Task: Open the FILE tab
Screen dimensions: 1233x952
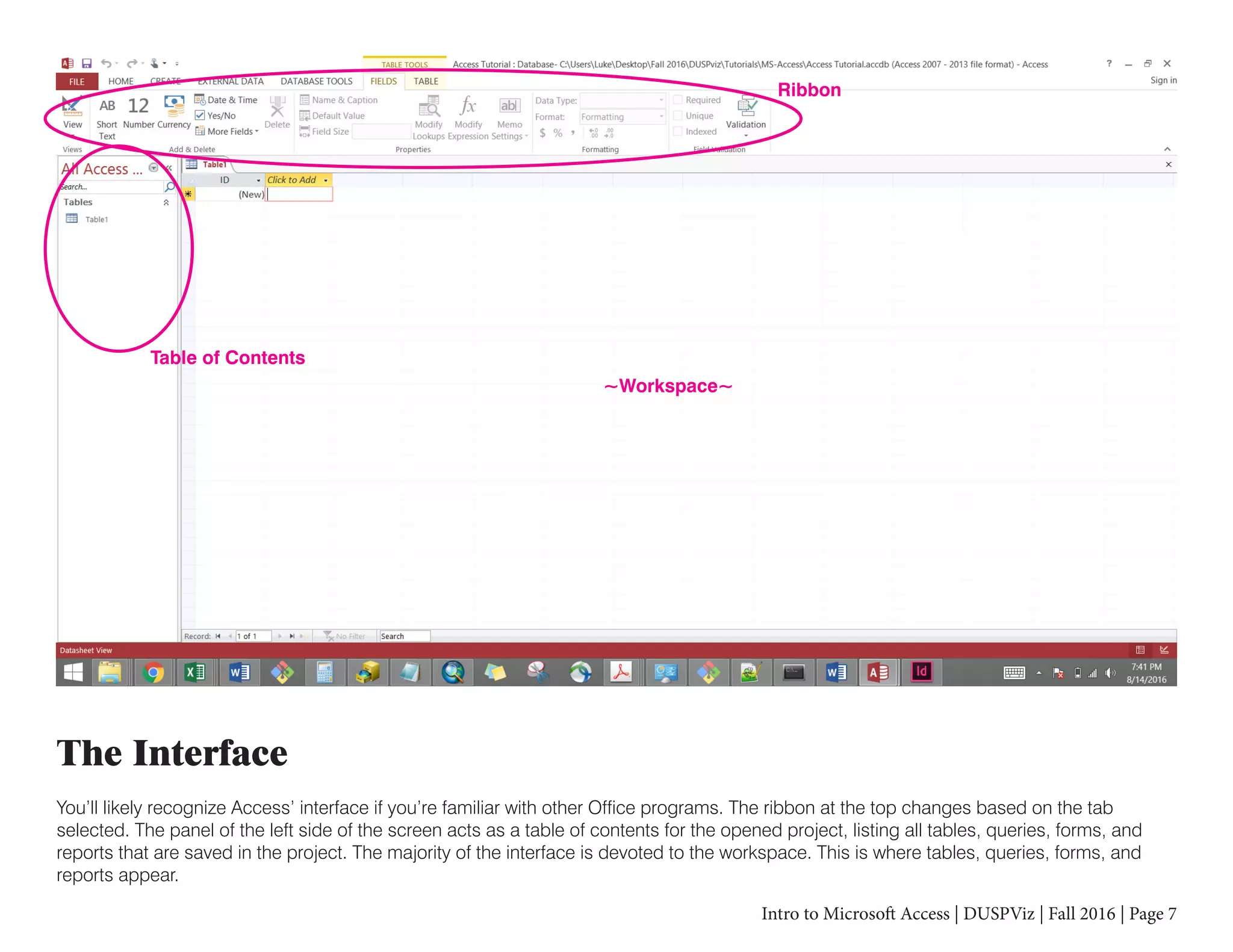Action: click(77, 82)
